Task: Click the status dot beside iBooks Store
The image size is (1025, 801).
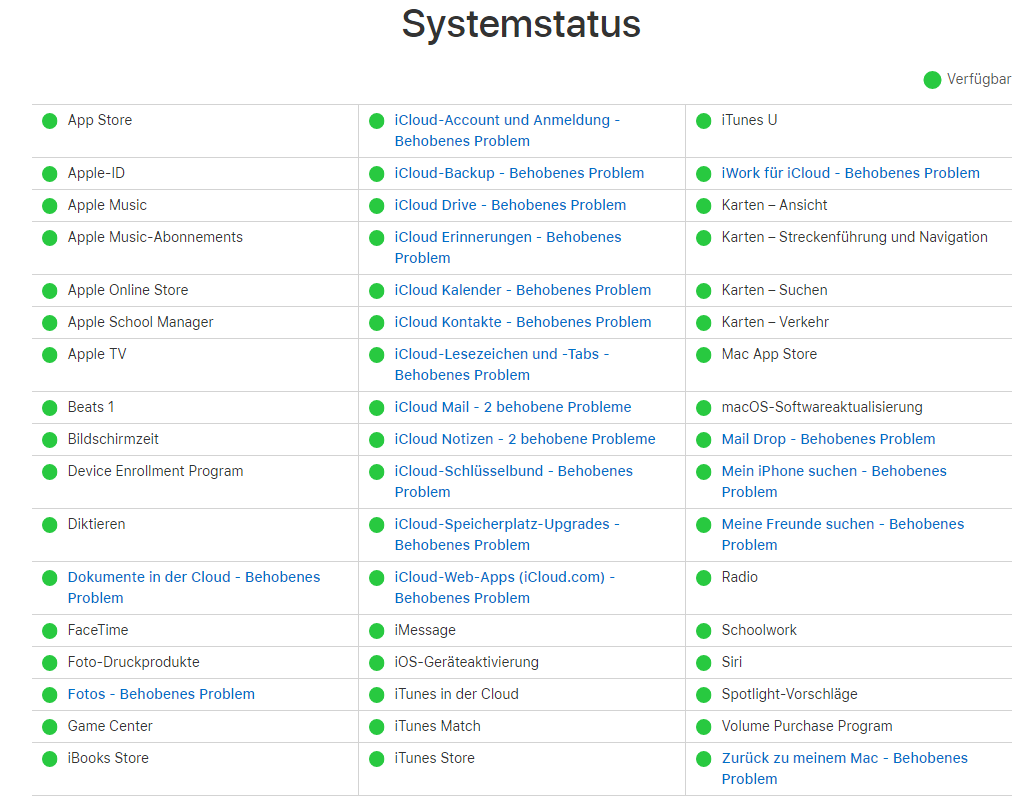Action: tap(50, 759)
